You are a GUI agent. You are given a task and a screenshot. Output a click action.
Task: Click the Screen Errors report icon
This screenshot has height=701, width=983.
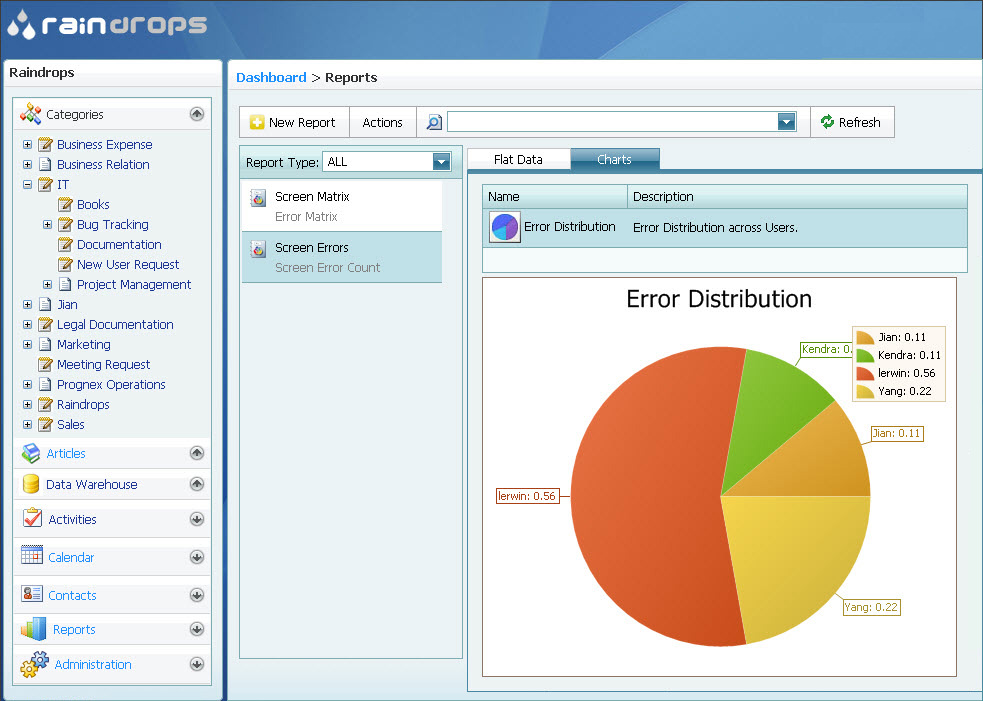click(258, 249)
